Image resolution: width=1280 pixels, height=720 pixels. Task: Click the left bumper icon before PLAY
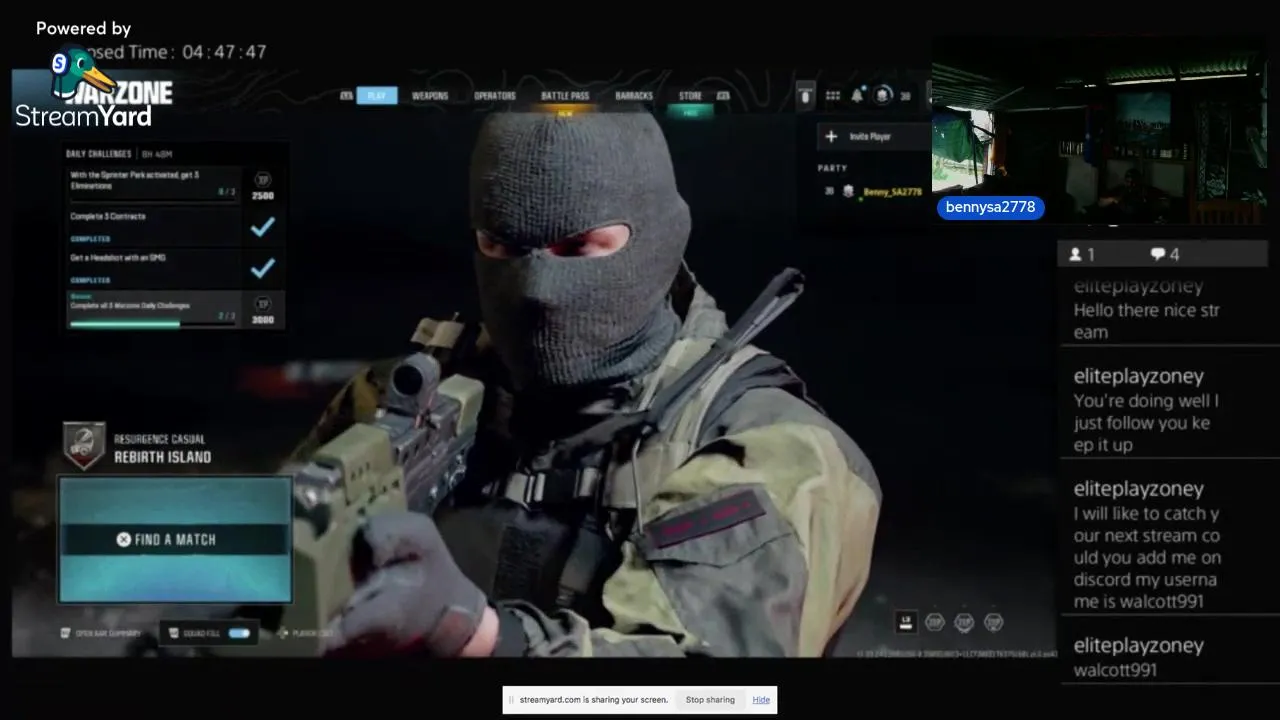click(346, 96)
